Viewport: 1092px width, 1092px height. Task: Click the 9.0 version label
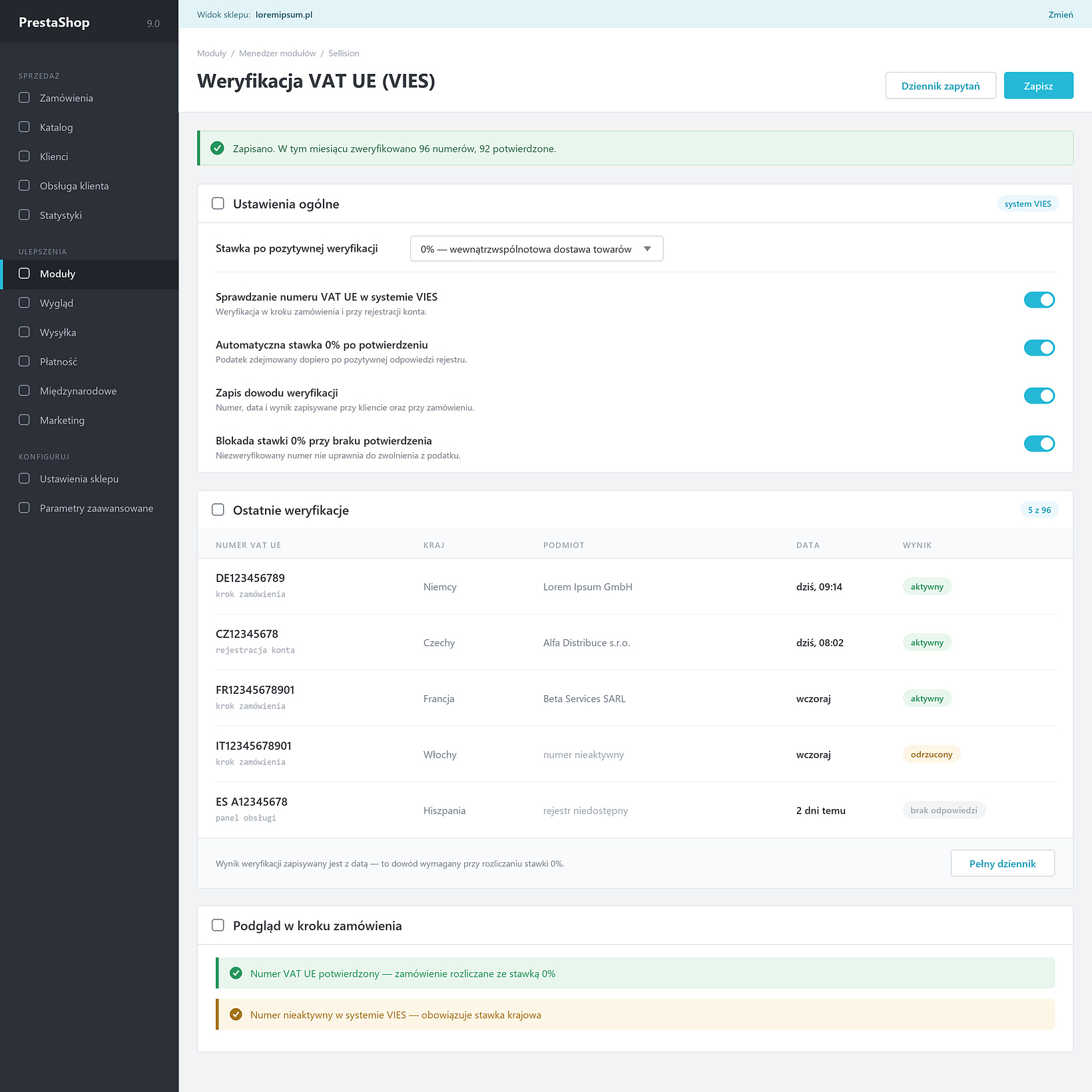coord(153,23)
